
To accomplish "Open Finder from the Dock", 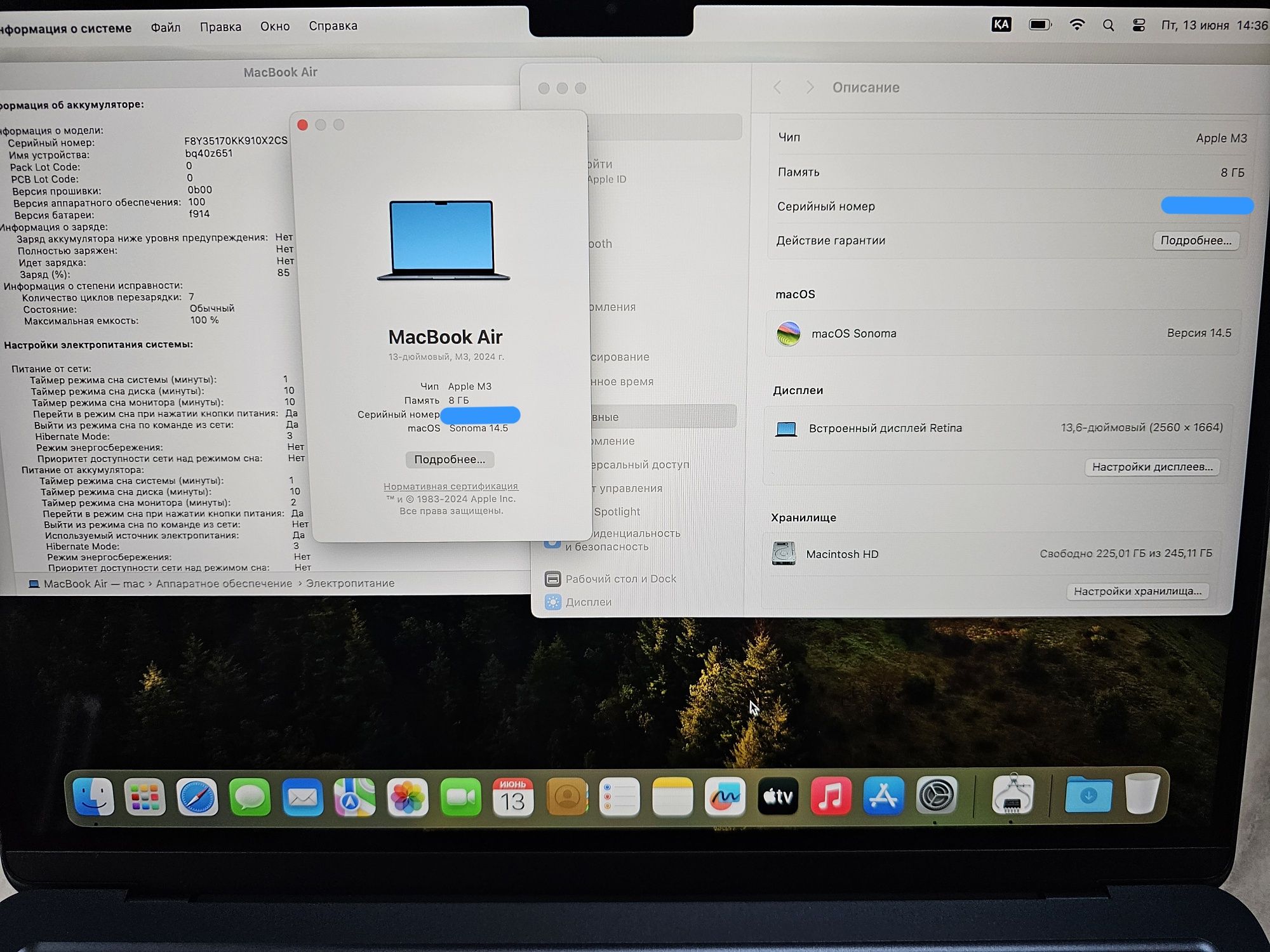I will 93,797.
